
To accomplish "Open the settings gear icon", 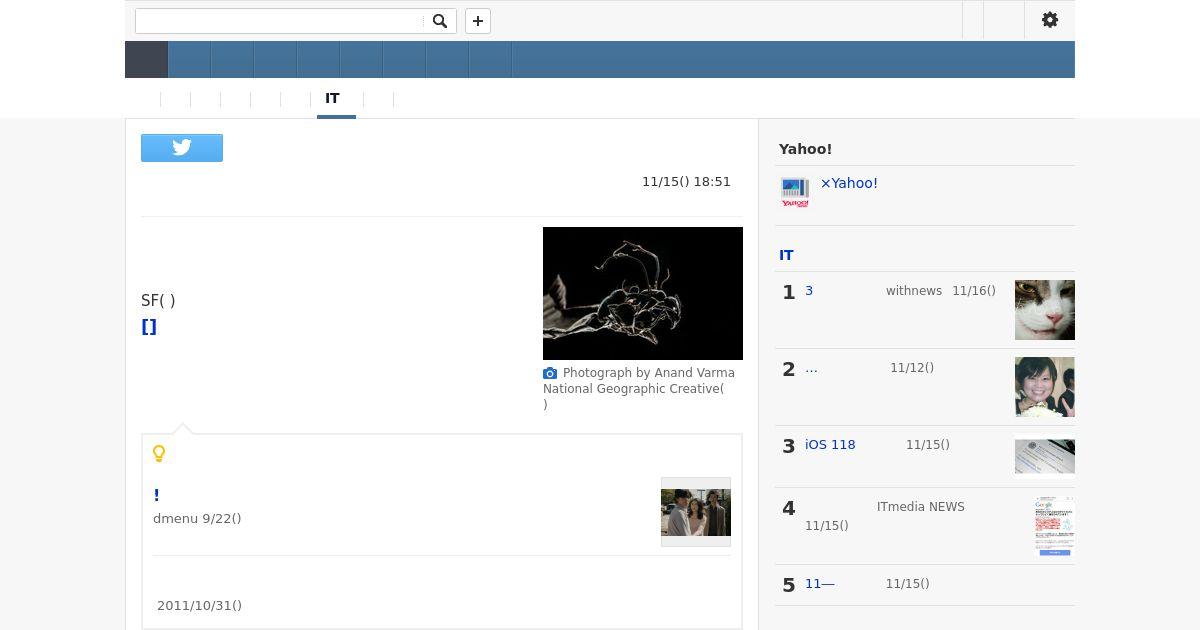I will (x=1050, y=20).
